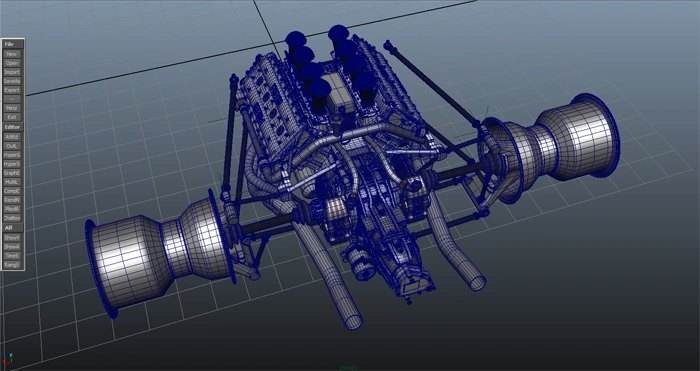Click the SaveAs button
This screenshot has height=371, width=700.
(x=12, y=81)
